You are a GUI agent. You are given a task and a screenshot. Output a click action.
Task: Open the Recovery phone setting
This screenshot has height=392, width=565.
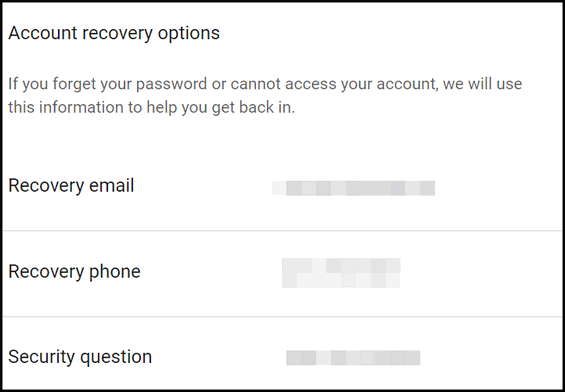click(x=282, y=273)
